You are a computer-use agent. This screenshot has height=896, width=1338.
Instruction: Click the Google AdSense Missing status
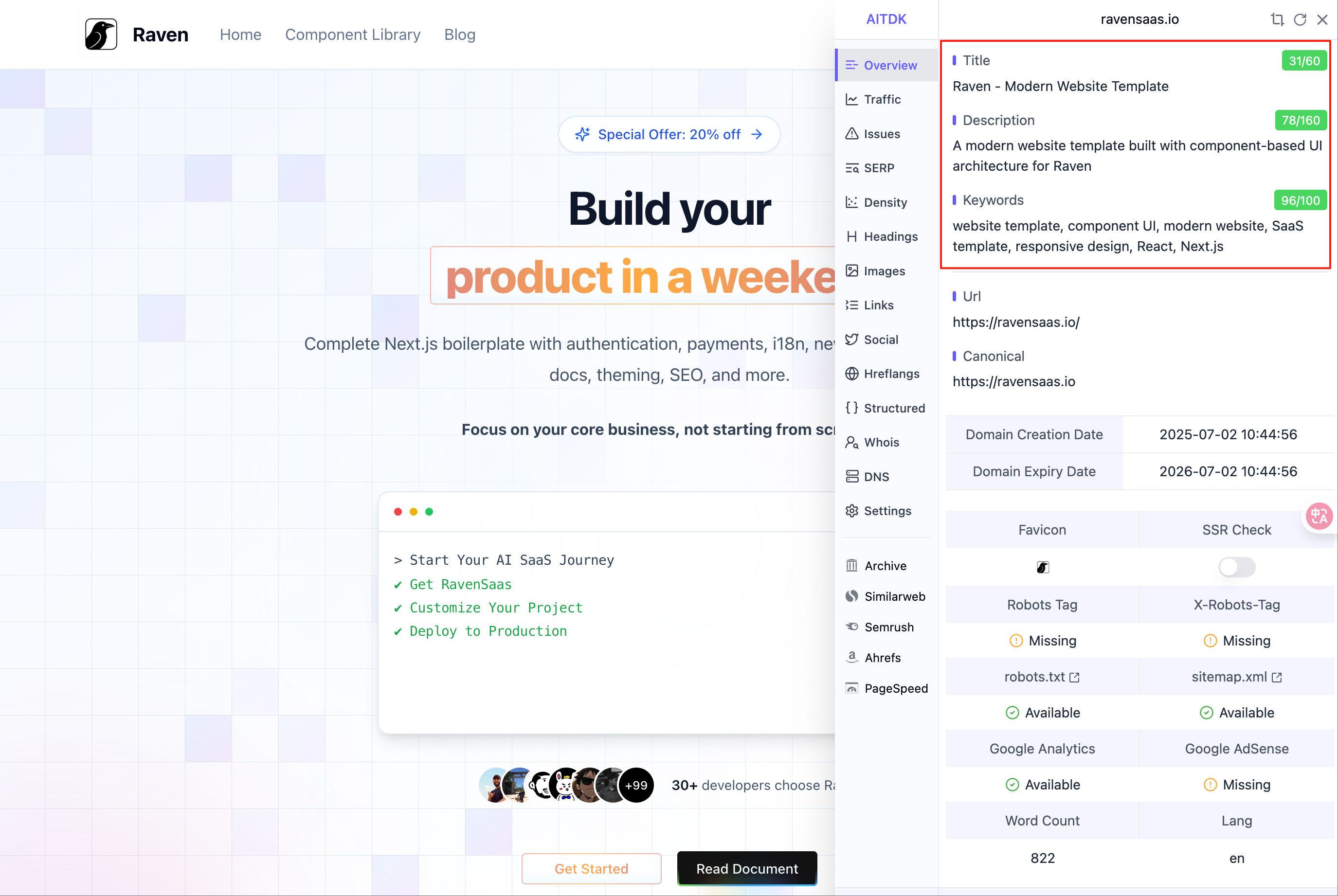coord(1236,785)
